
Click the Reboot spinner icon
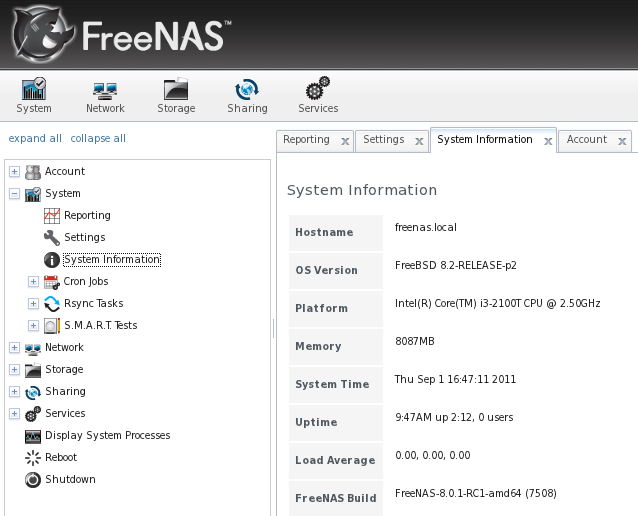point(33,458)
